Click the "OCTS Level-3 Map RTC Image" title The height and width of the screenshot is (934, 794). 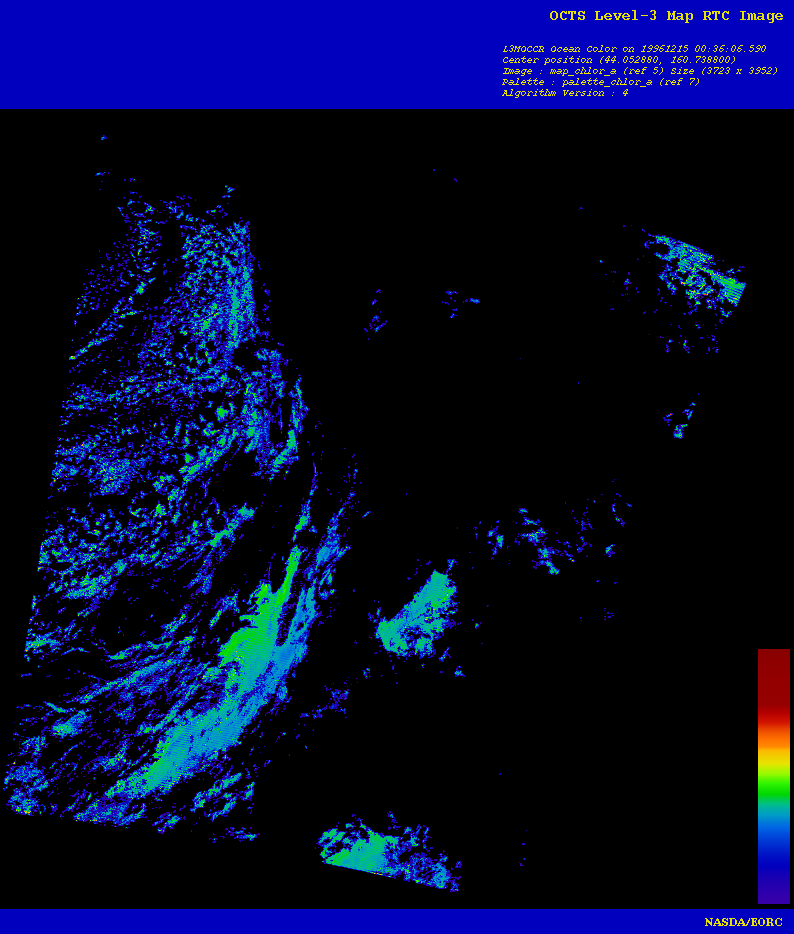[666, 16]
